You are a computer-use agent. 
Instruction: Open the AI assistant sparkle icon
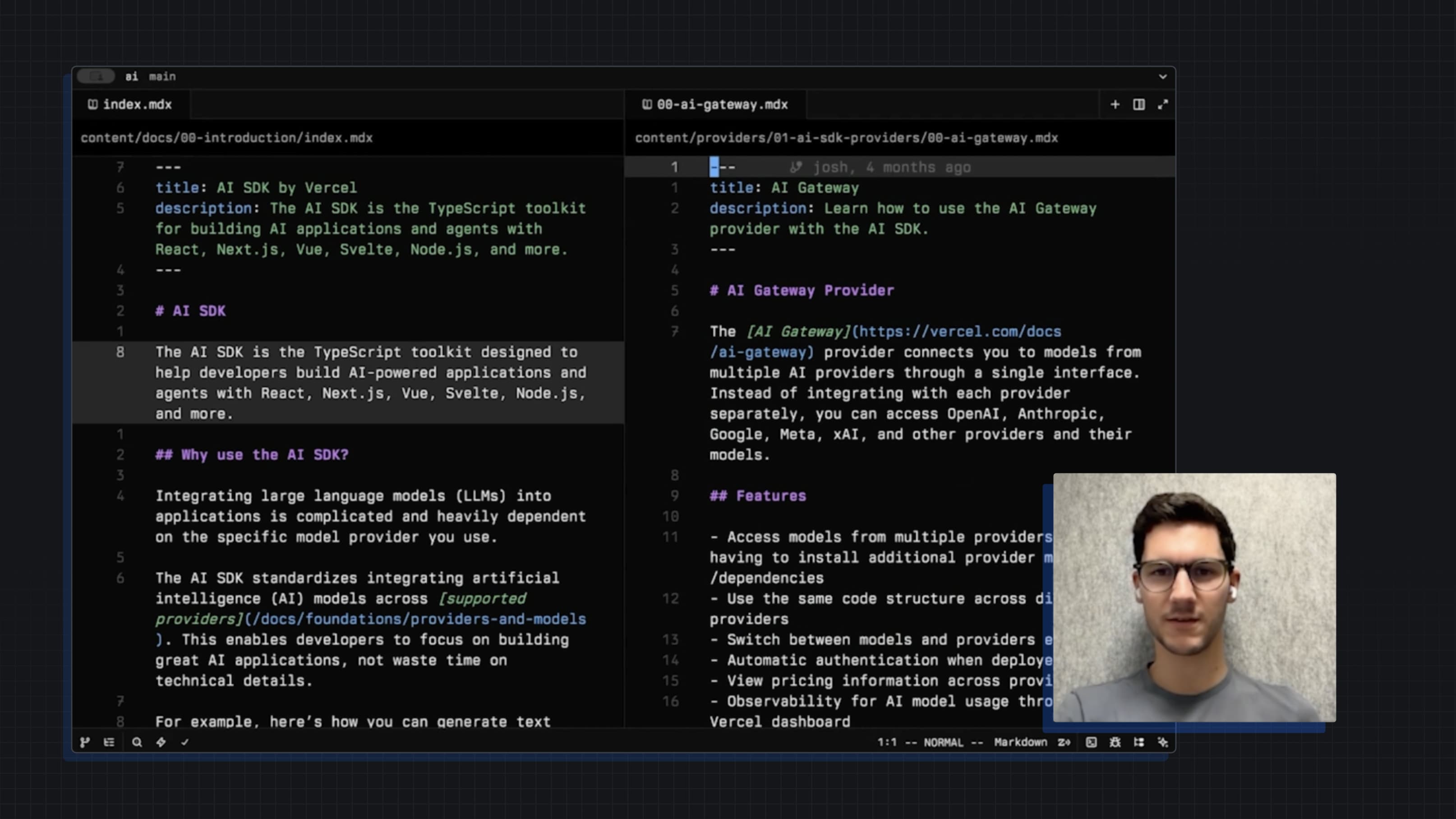1163,742
